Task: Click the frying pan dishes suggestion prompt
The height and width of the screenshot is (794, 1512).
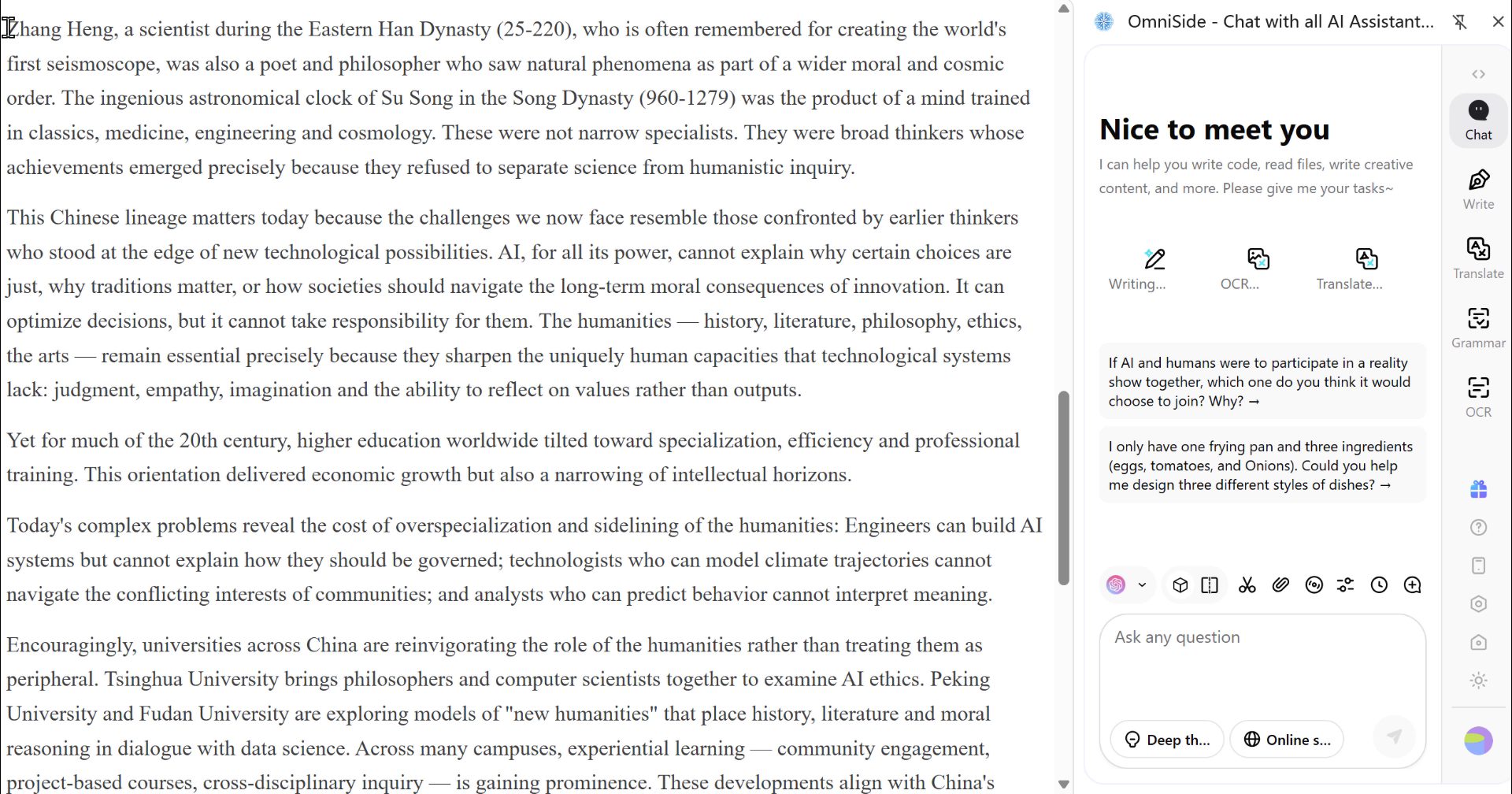Action: point(1262,466)
